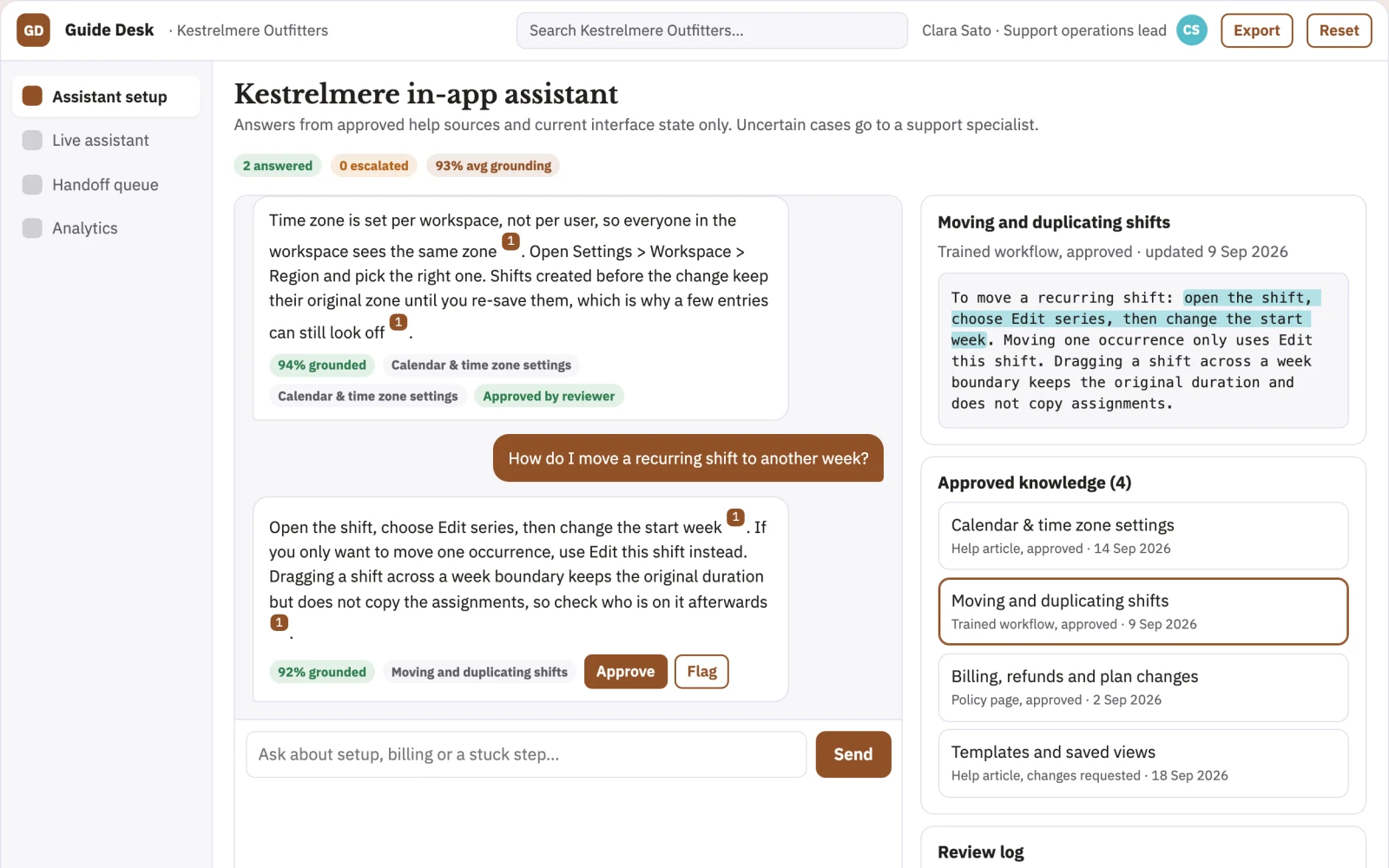Click the Approved by reviewer chip

click(549, 396)
